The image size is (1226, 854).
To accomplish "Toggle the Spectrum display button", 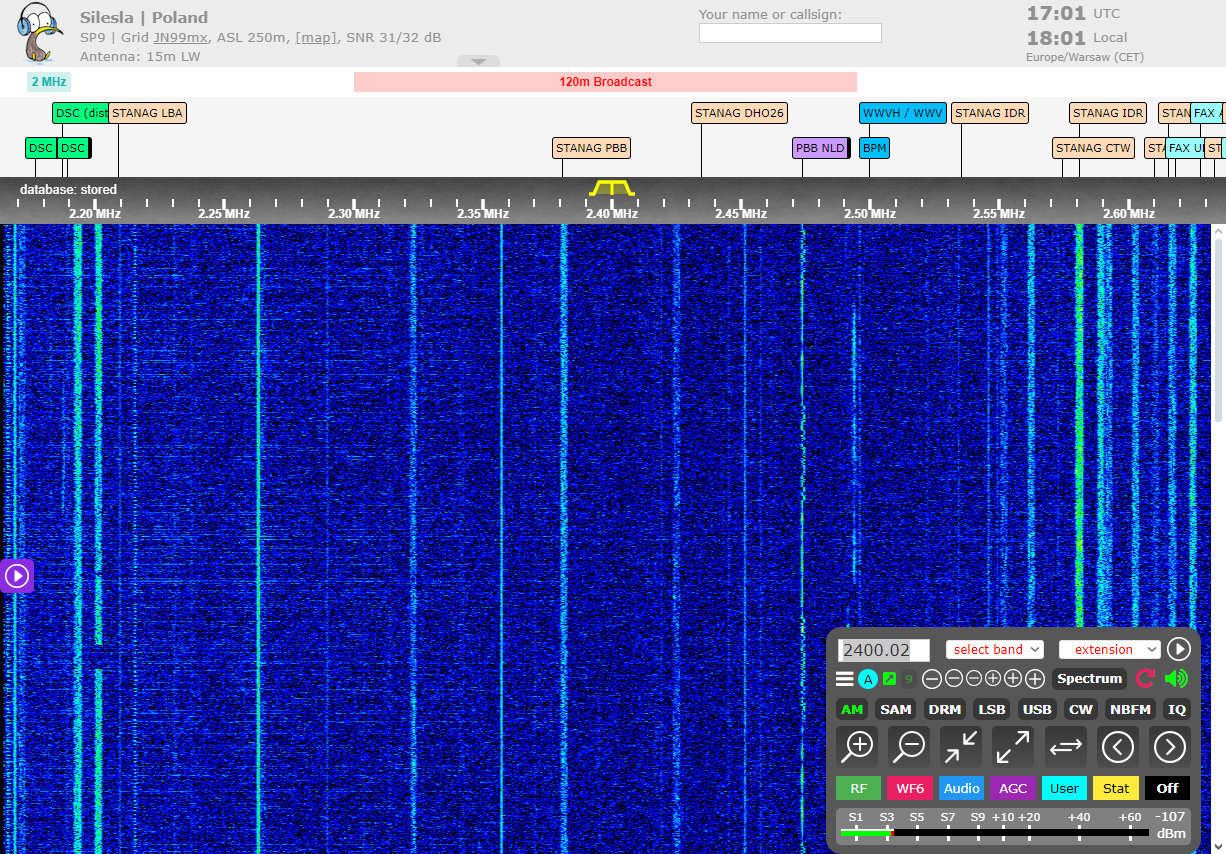I will pos(1089,679).
